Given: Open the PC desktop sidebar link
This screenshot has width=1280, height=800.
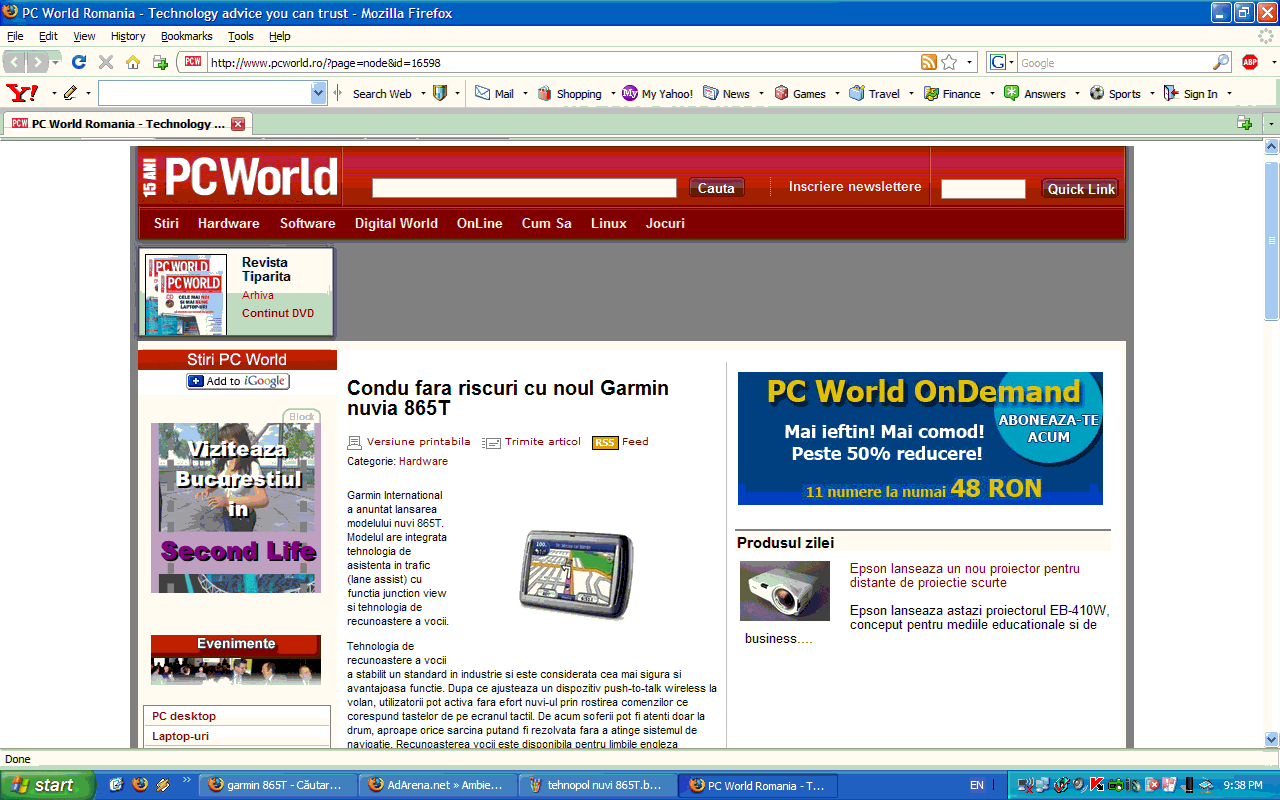Looking at the screenshot, I should pos(184,716).
